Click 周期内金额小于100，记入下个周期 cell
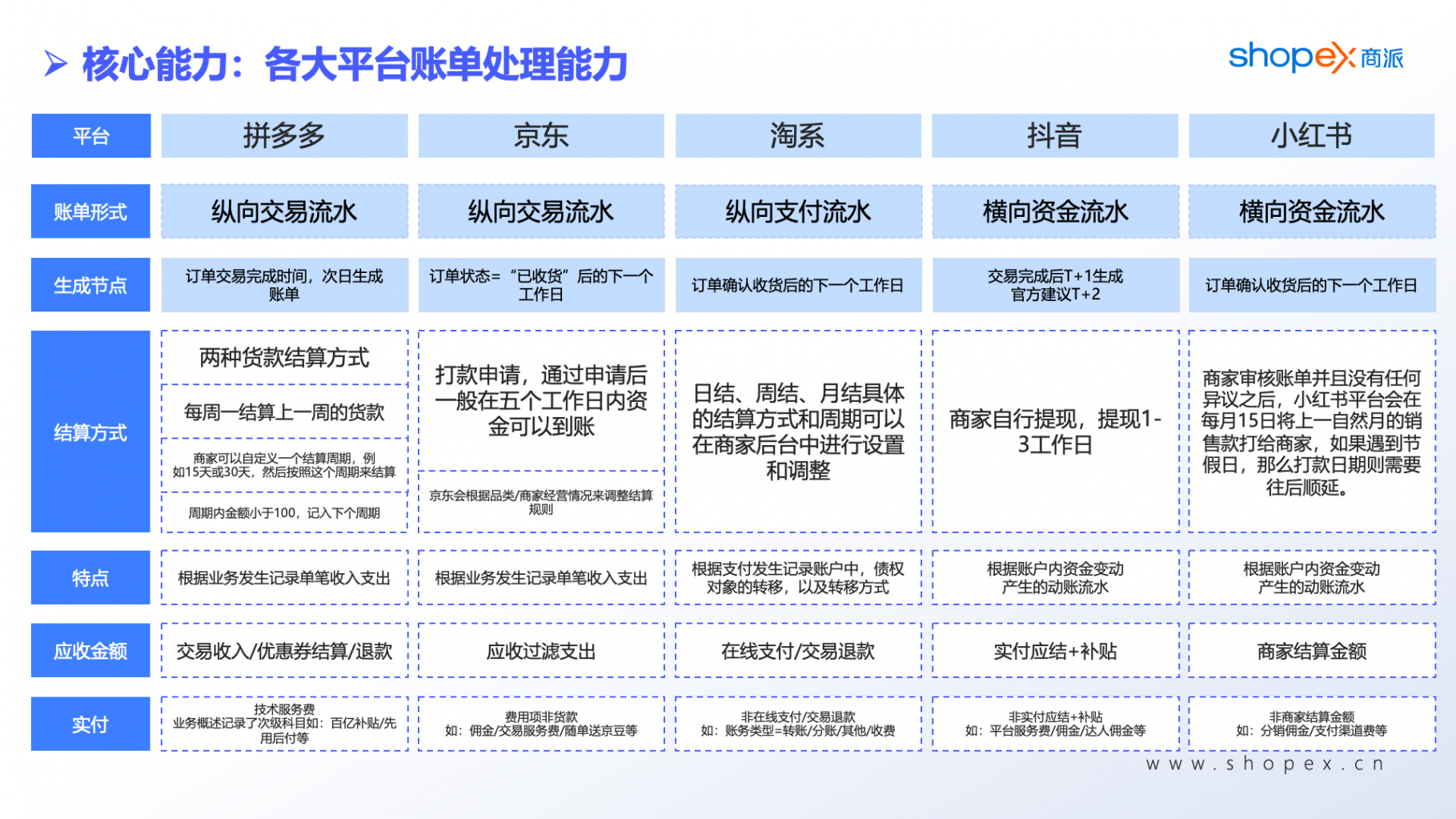Image resolution: width=1456 pixels, height=819 pixels. pos(284,512)
